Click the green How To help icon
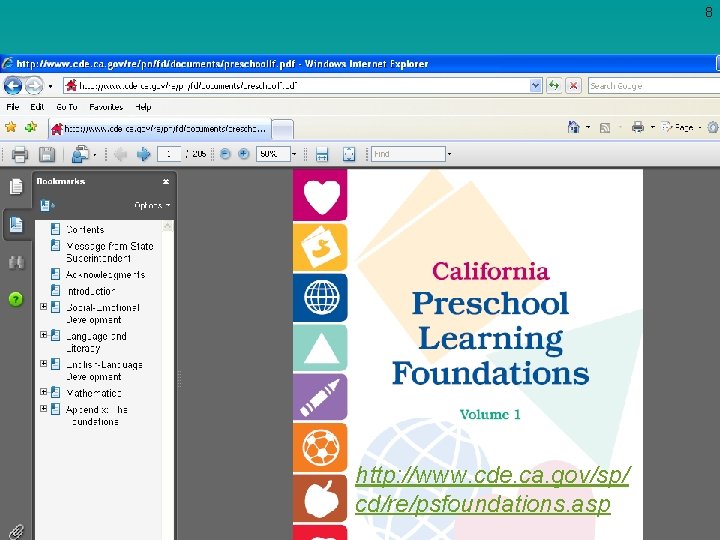 (x=16, y=299)
